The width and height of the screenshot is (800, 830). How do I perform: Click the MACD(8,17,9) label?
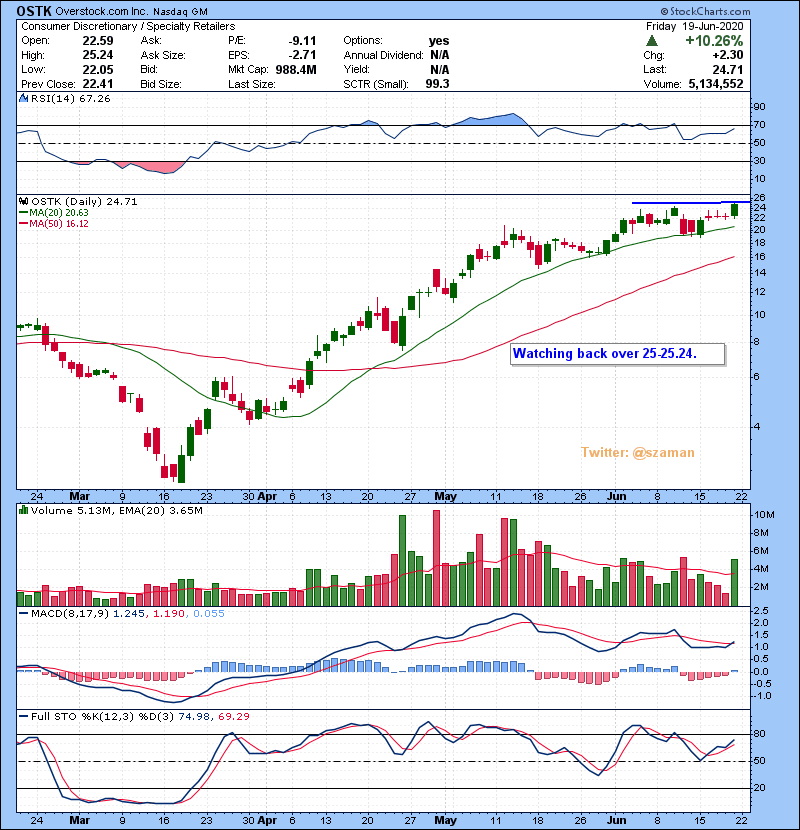point(70,614)
